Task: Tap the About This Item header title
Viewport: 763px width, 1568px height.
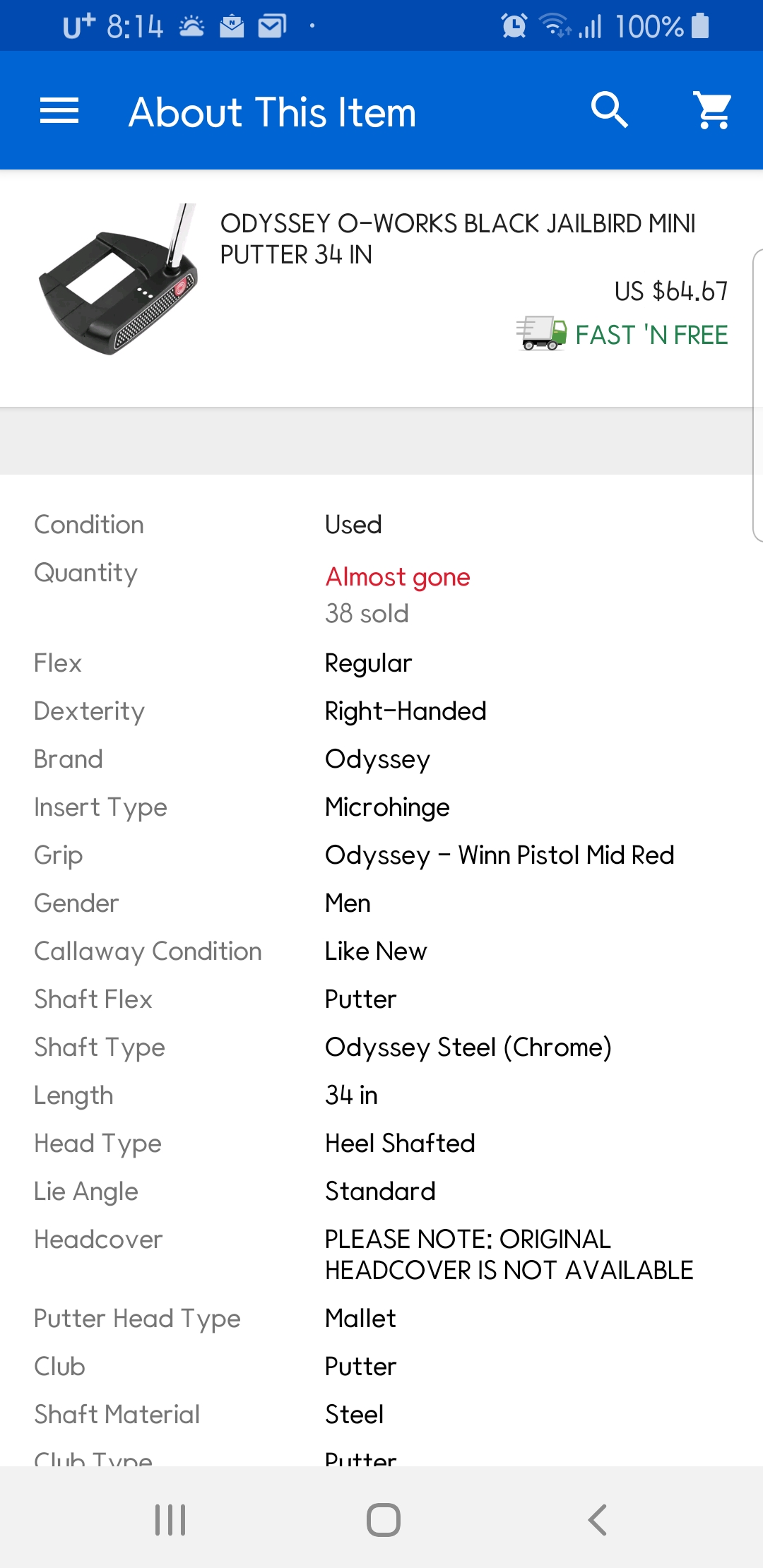Action: (x=272, y=112)
